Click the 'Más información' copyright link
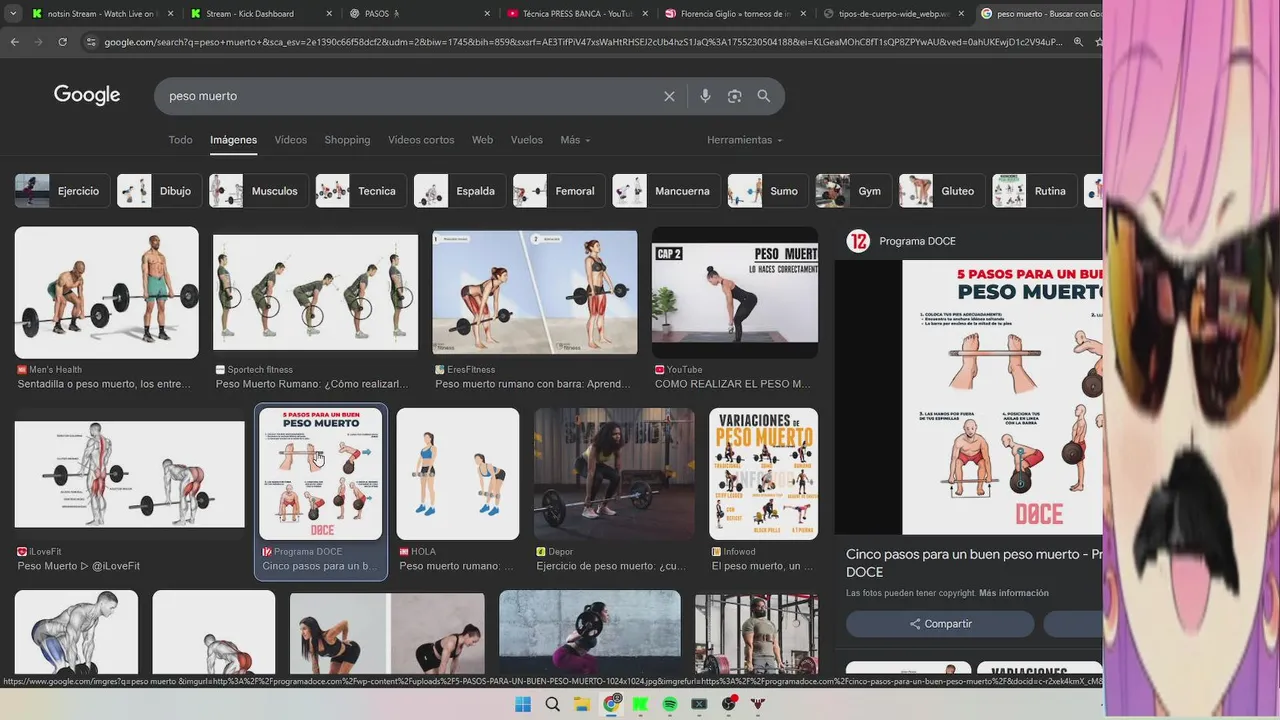This screenshot has height=720, width=1280. [1014, 593]
